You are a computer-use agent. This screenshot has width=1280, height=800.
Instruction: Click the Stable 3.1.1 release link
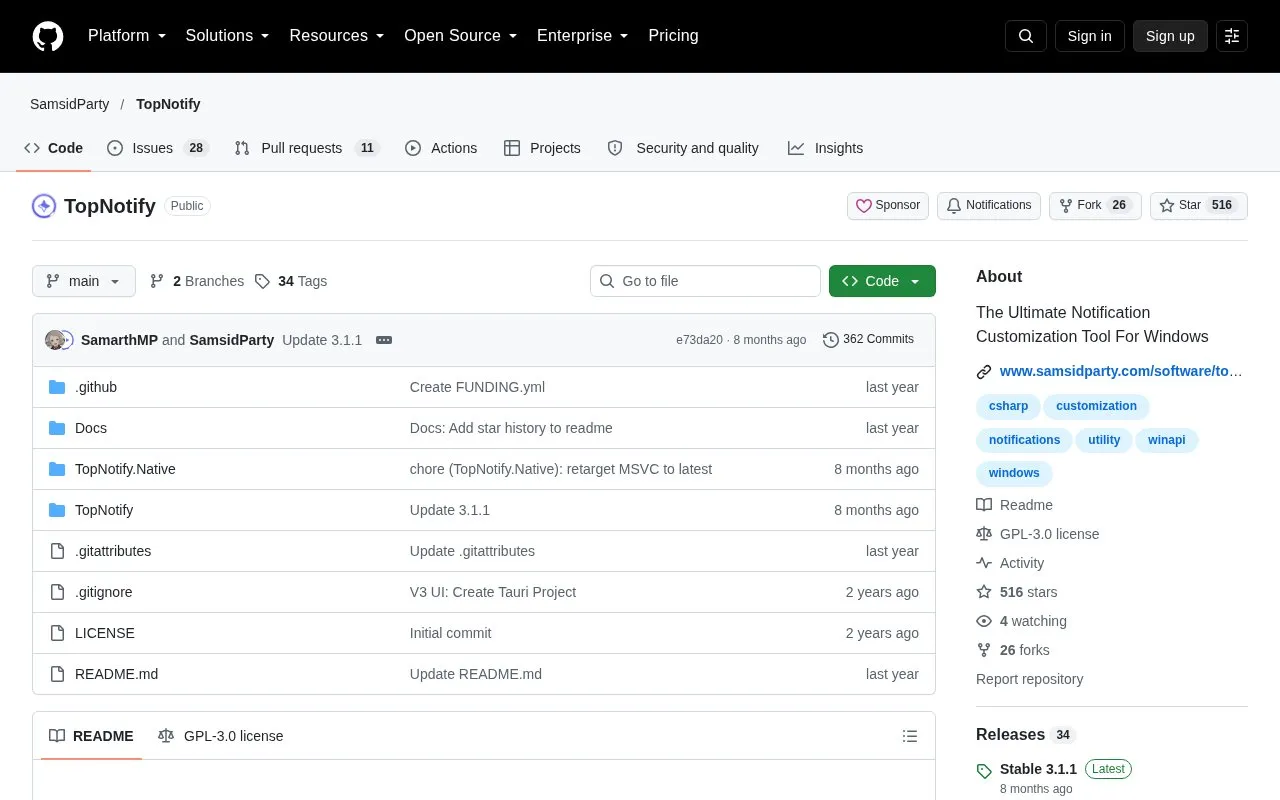click(x=1038, y=769)
